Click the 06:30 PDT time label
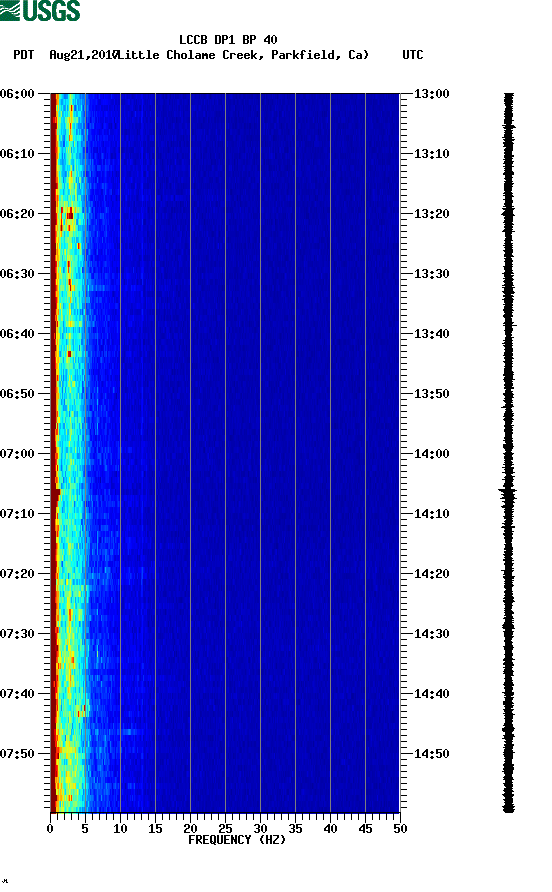 [17, 274]
